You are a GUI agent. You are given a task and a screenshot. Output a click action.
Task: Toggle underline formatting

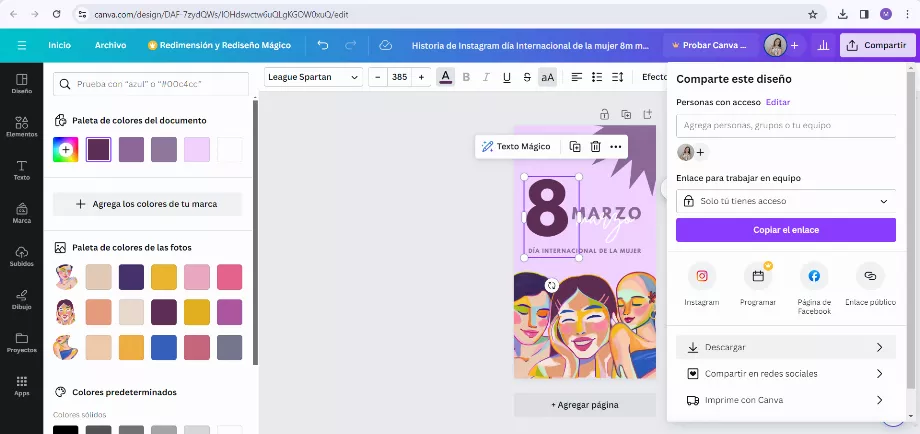(507, 77)
